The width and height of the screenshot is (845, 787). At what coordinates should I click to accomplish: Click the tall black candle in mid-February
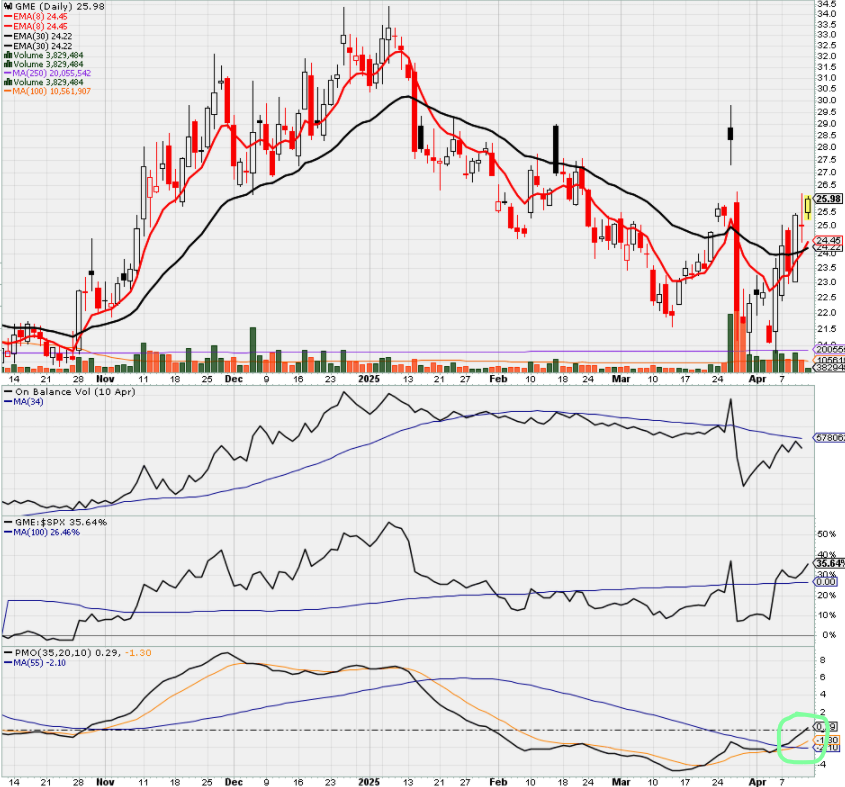[x=556, y=149]
